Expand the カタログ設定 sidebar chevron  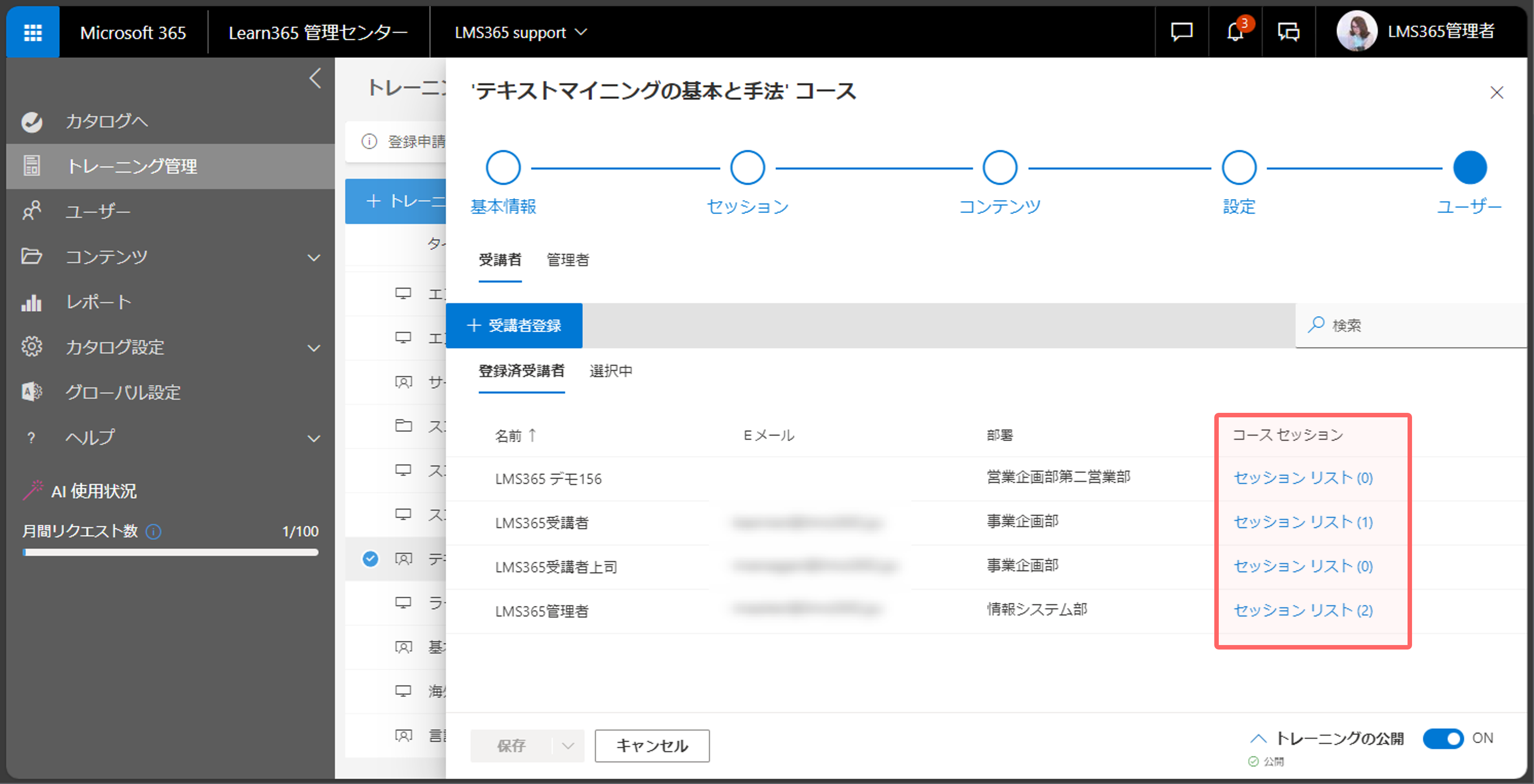314,348
